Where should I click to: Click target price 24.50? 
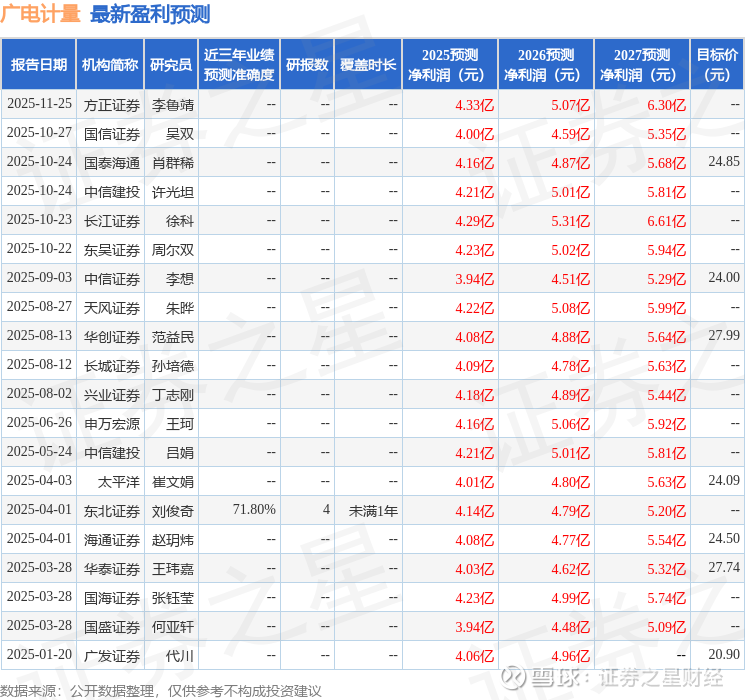click(x=724, y=538)
